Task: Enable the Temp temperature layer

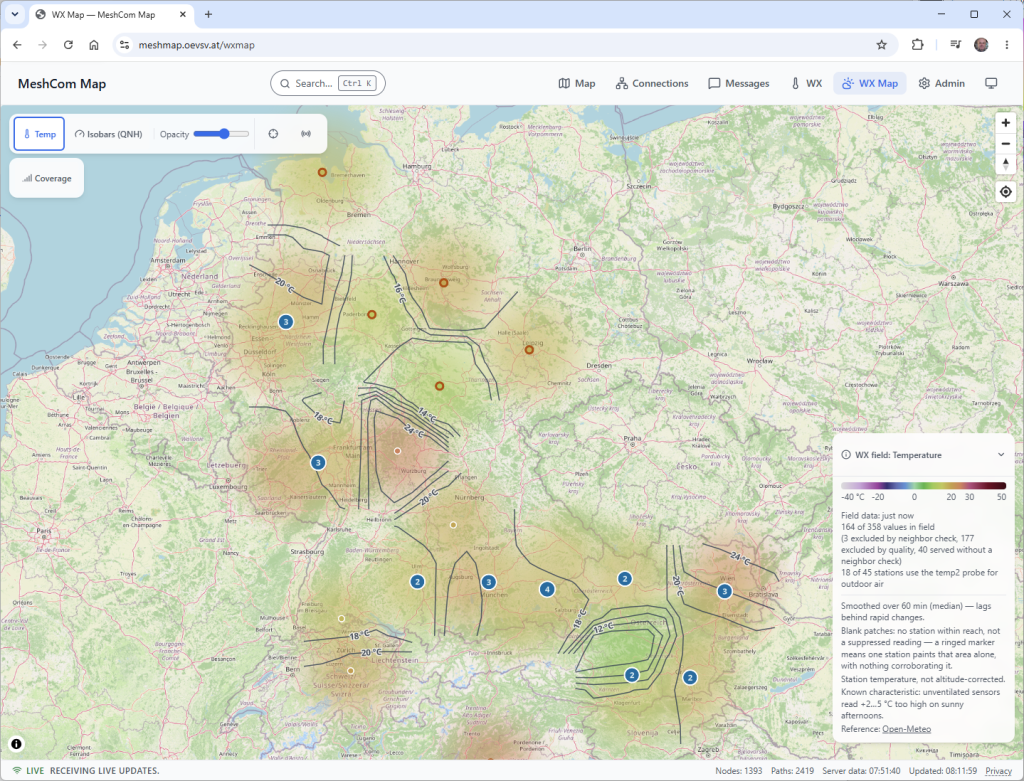Action: click(39, 134)
